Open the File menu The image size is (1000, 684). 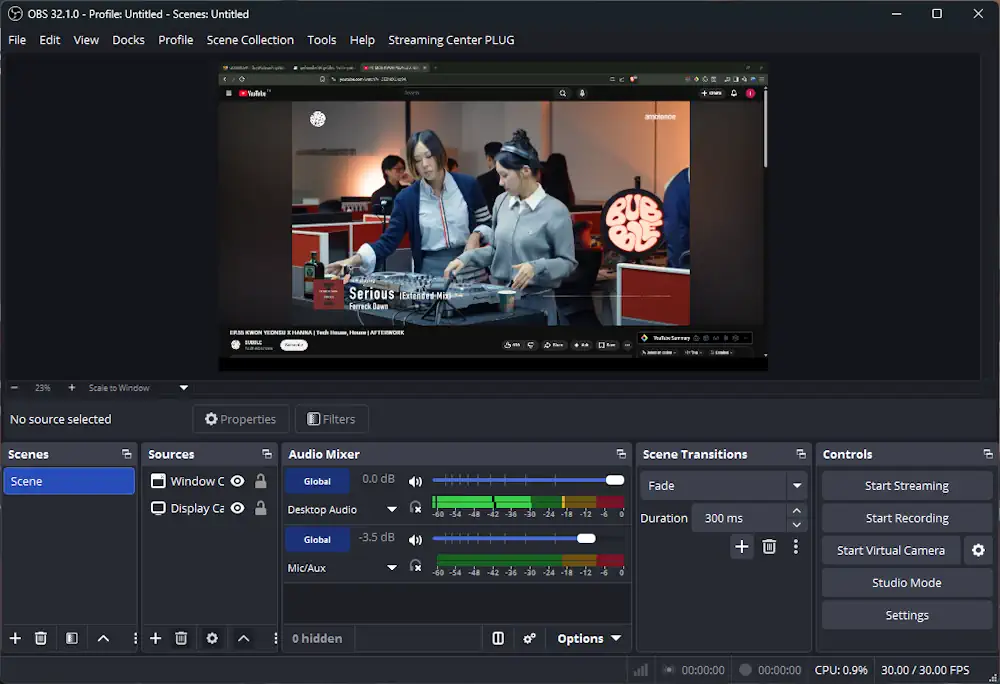[x=17, y=40]
